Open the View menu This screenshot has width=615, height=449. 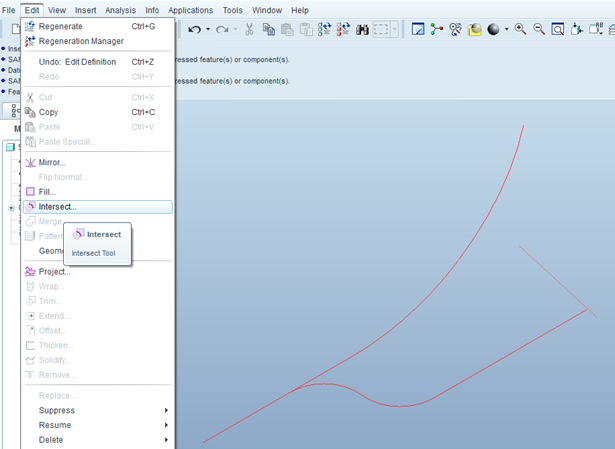click(57, 10)
